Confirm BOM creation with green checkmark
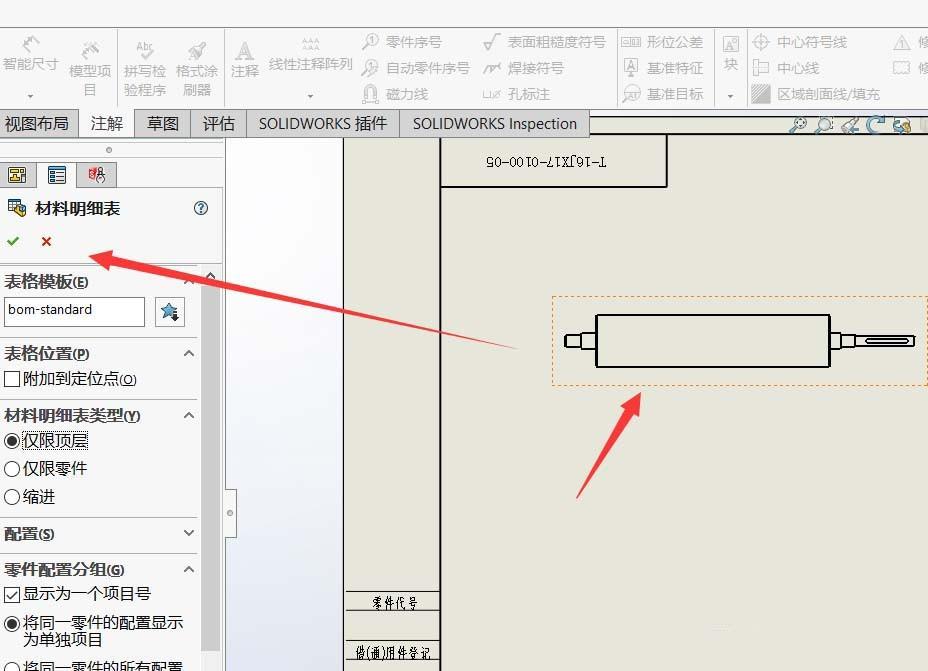This screenshot has height=671, width=928. (13, 241)
